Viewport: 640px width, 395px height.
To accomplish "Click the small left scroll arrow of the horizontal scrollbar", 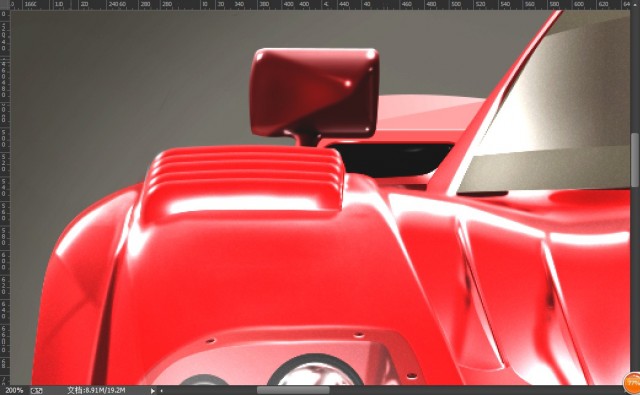I will pos(162,391).
